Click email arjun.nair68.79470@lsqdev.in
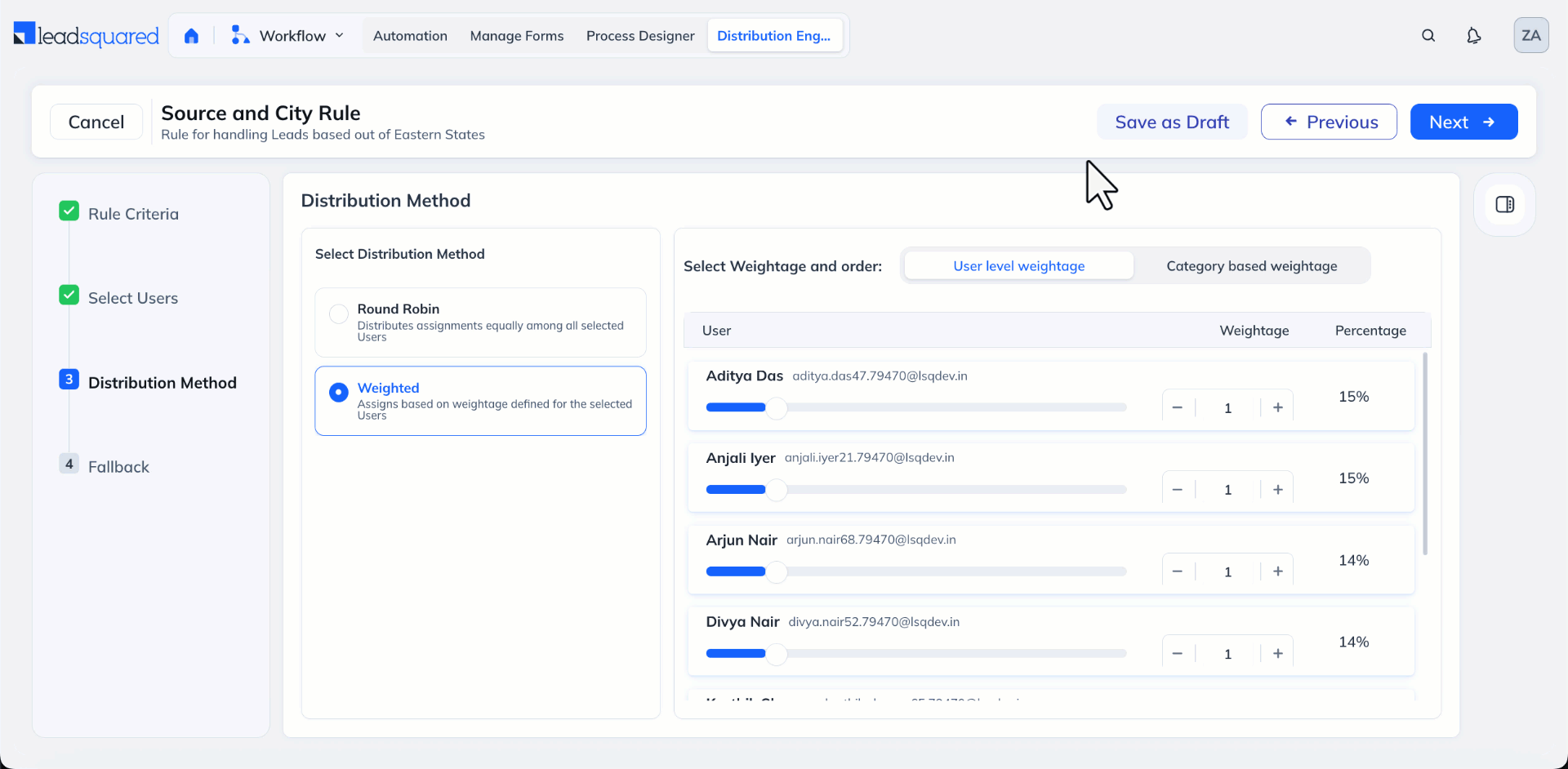 point(871,540)
